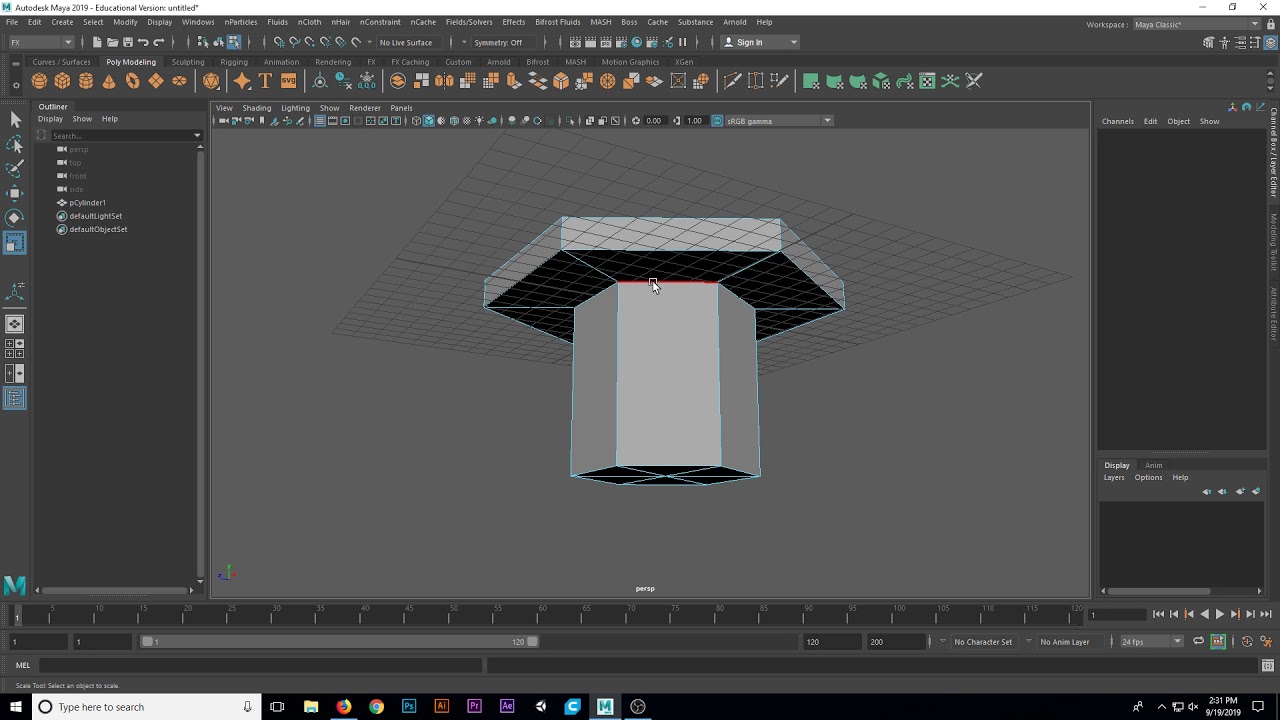Viewport: 1280px width, 720px height.
Task: Open the Outliner search filter dropdown arrow
Action: (x=197, y=135)
